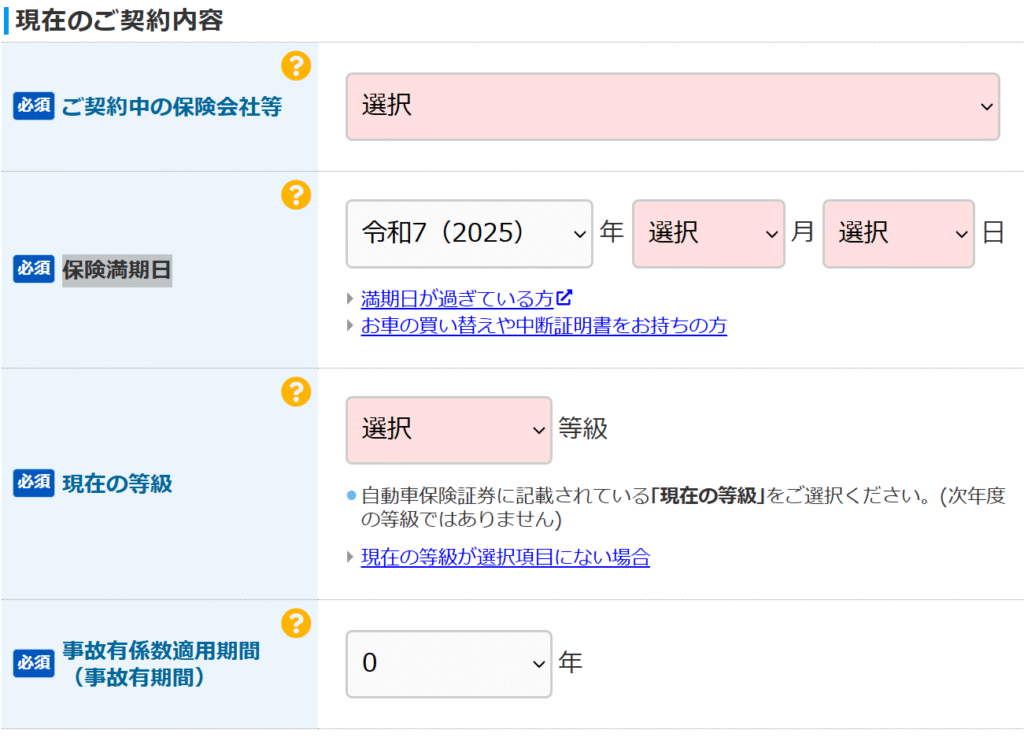Click help icon for 事故有係数適用期間
The width and height of the screenshot is (1024, 741).
pyautogui.click(x=295, y=624)
